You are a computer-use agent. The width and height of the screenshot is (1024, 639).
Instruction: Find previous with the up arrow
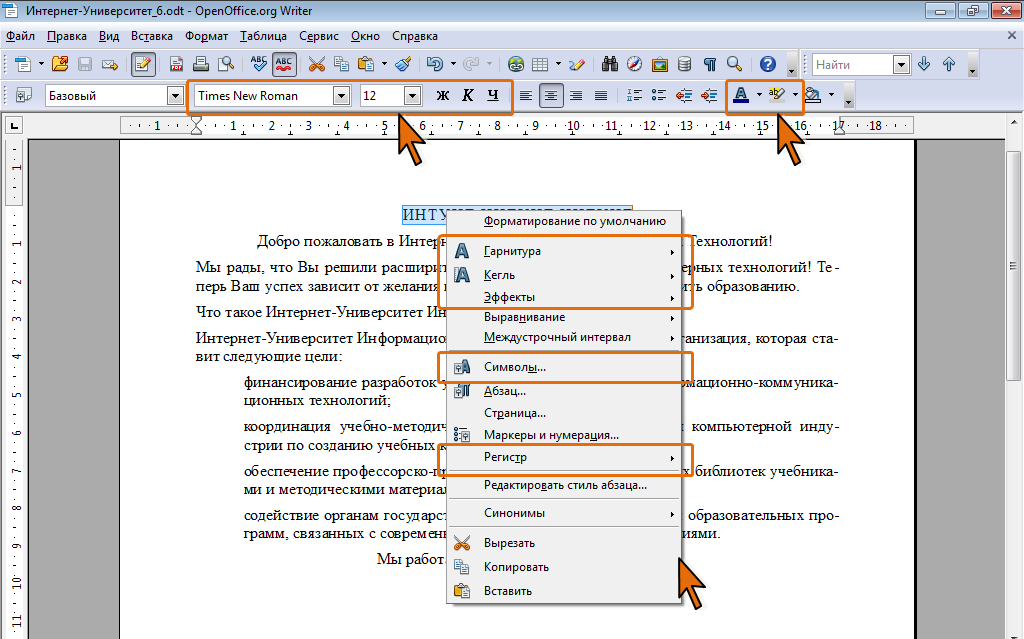pyautogui.click(x=949, y=64)
